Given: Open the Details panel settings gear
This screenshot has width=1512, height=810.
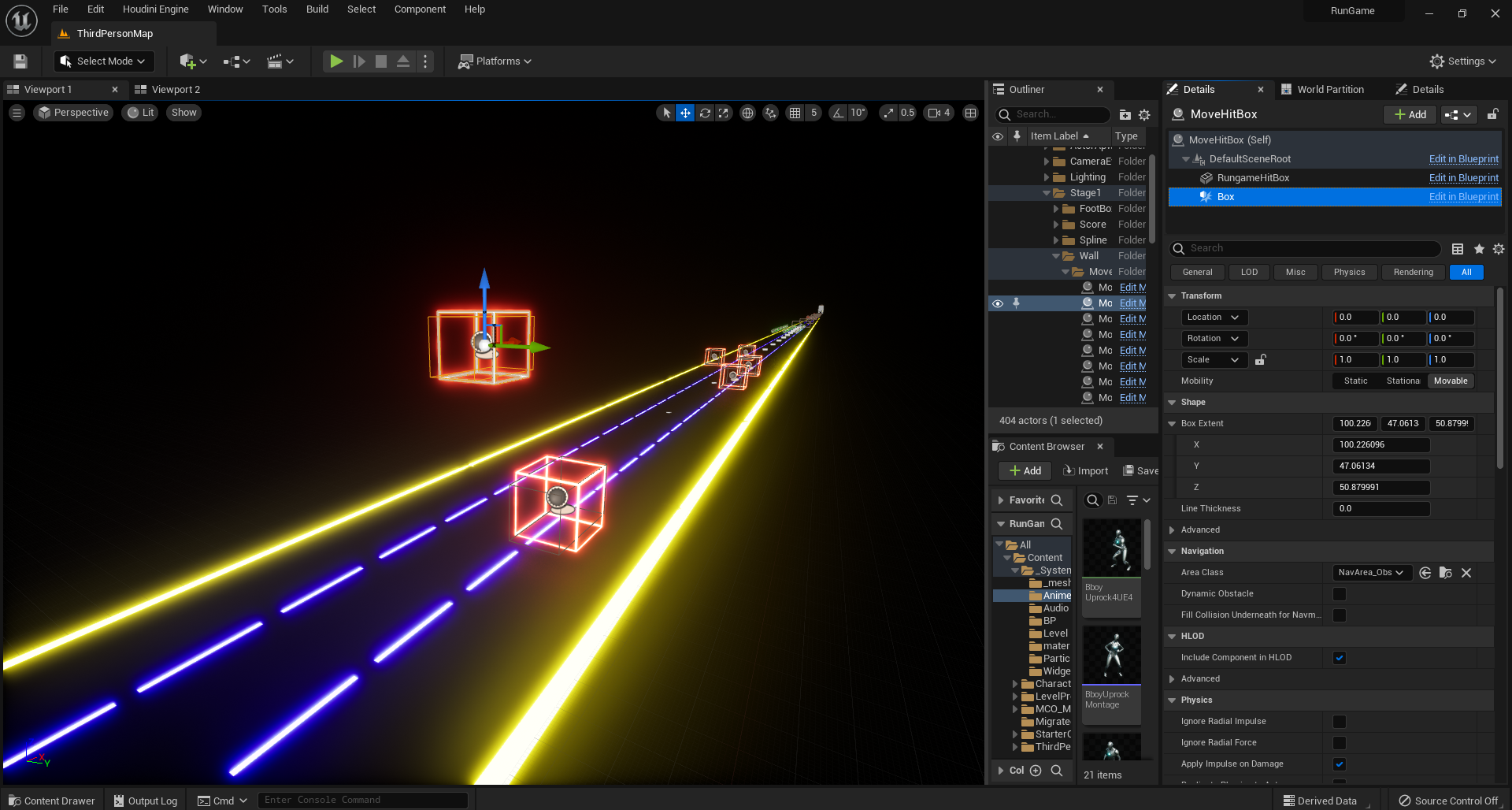Looking at the screenshot, I should (x=1499, y=249).
